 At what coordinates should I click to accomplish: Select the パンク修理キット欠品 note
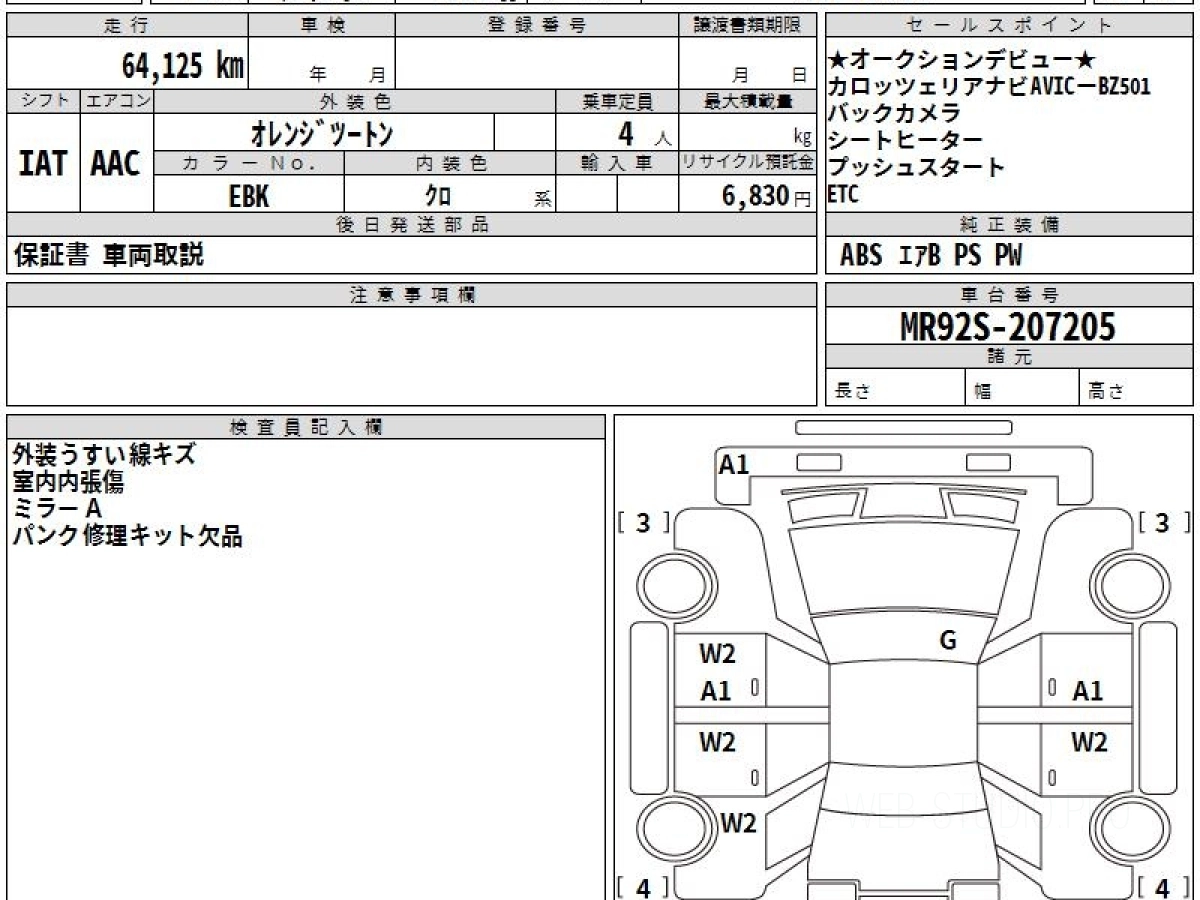(127, 536)
